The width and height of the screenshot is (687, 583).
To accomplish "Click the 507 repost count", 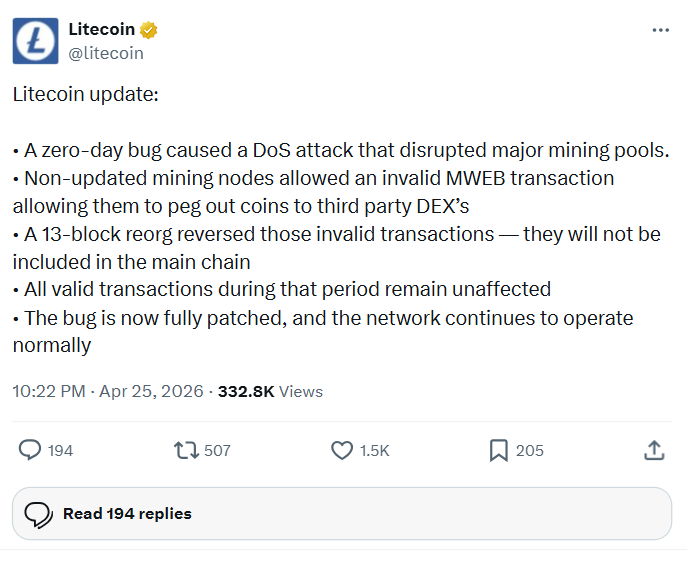I will tap(217, 451).
